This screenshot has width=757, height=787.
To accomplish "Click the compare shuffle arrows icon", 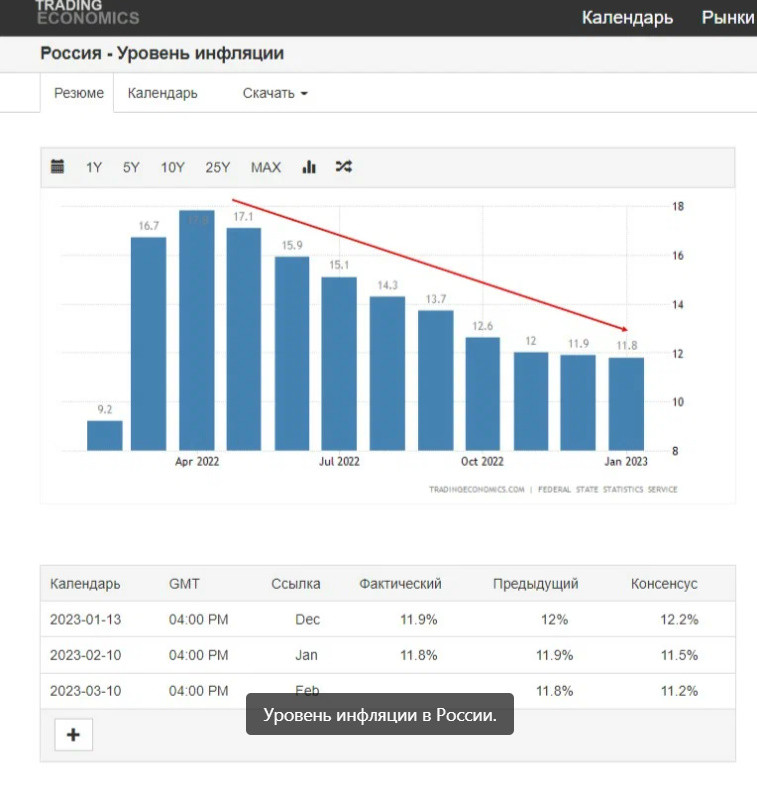I will click(343, 167).
